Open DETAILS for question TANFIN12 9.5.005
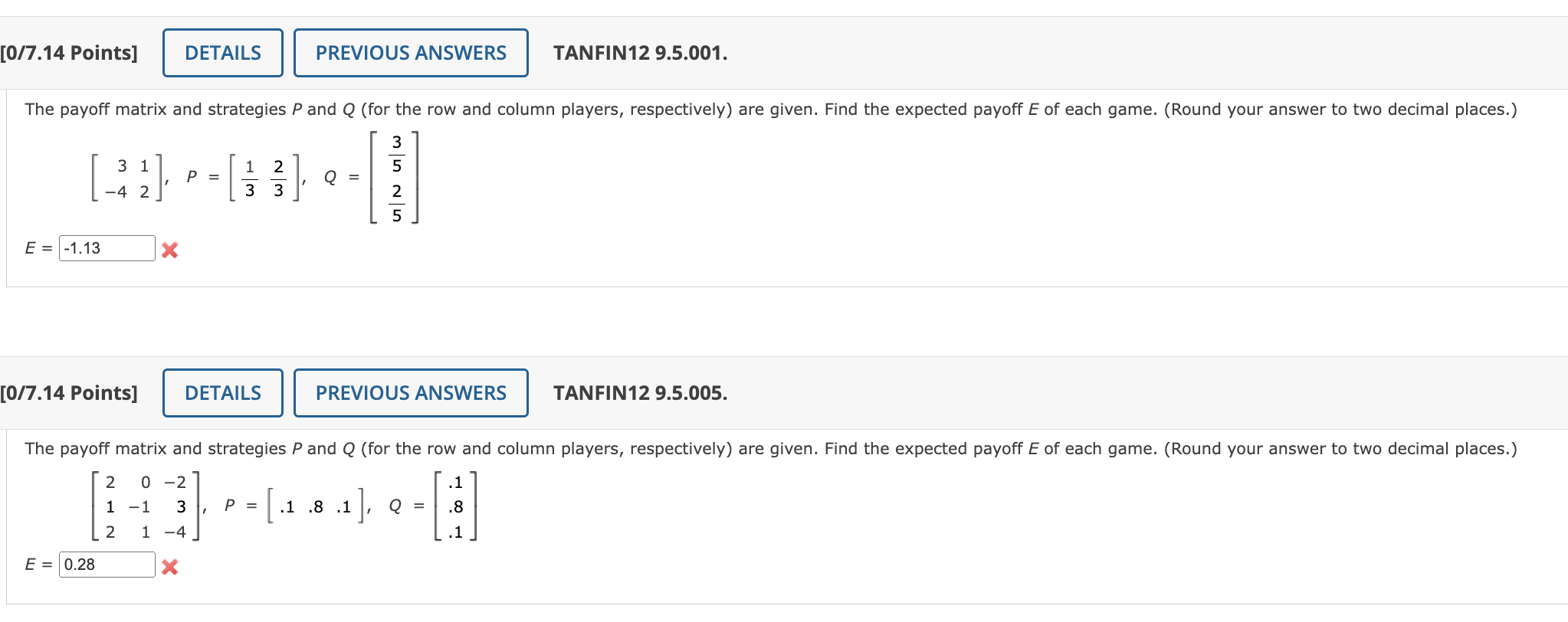1568x622 pixels. click(x=223, y=393)
